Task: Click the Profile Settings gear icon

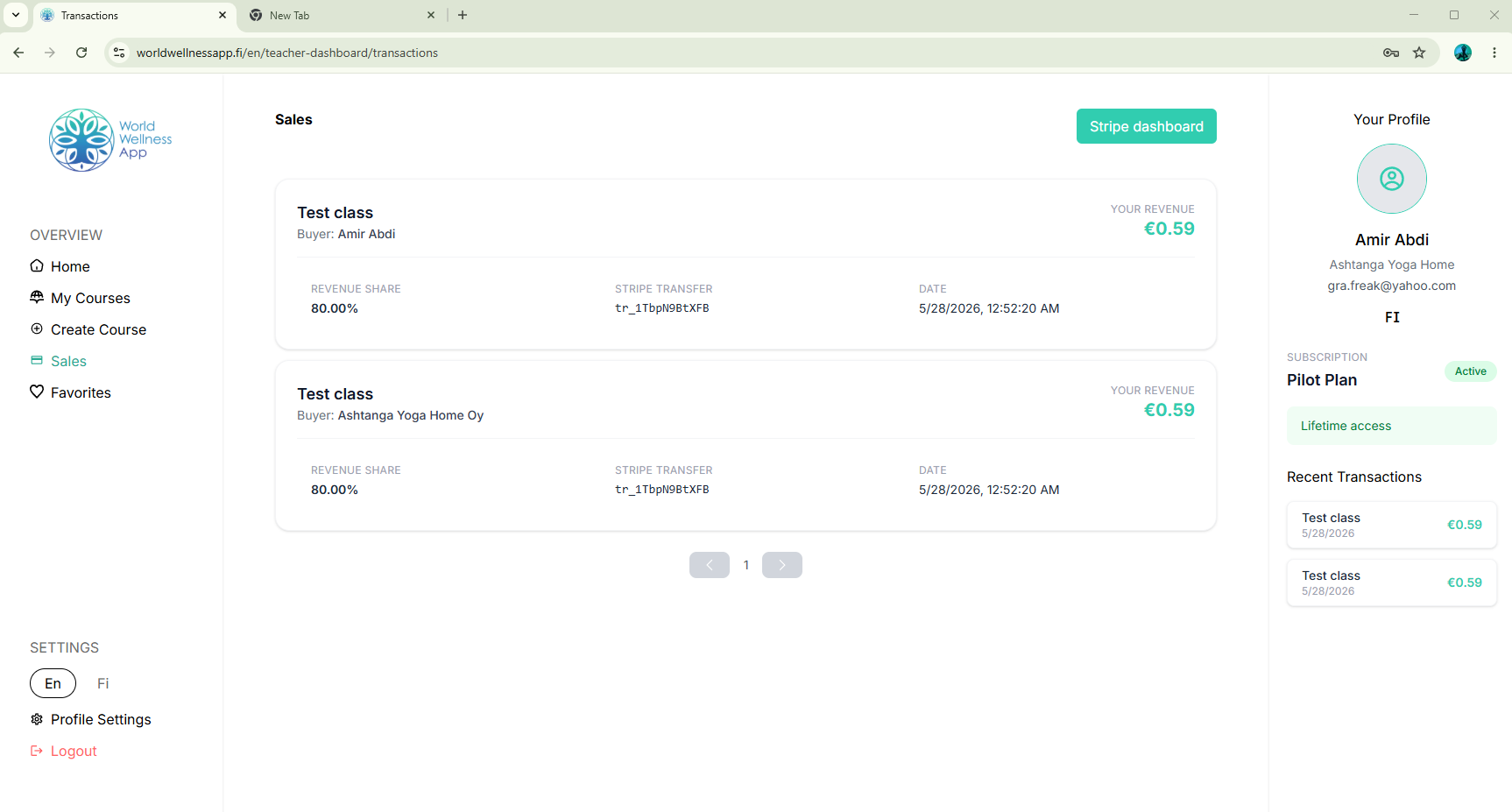Action: click(x=37, y=719)
